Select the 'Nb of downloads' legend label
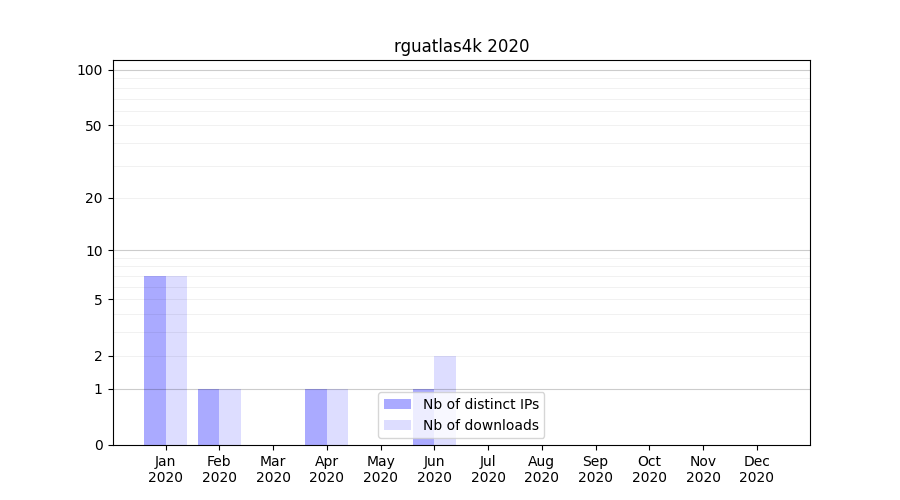Viewport: 900px width, 500px height. (481, 425)
